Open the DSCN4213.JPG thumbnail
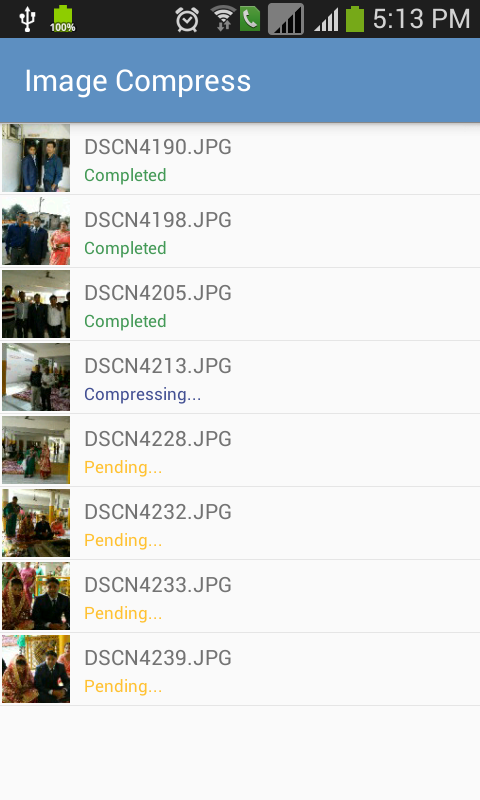The image size is (480, 800). click(36, 377)
